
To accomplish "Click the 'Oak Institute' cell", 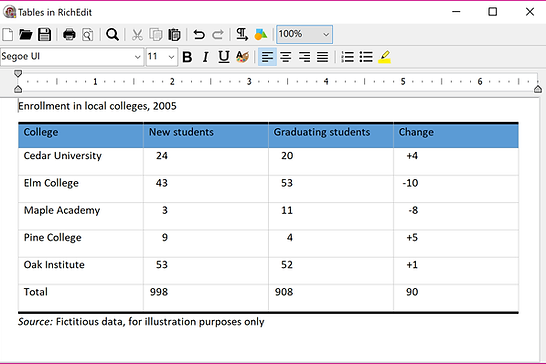I will pos(81,271).
